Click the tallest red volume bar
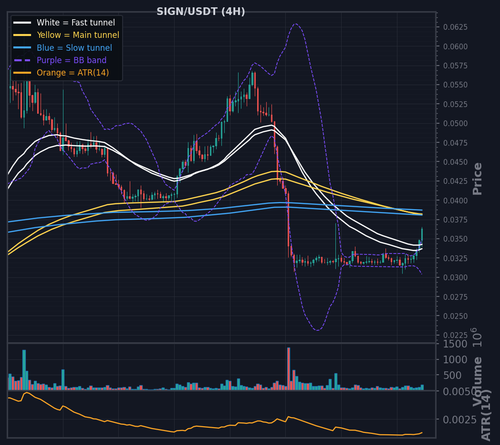500x445 pixels. [x=289, y=369]
